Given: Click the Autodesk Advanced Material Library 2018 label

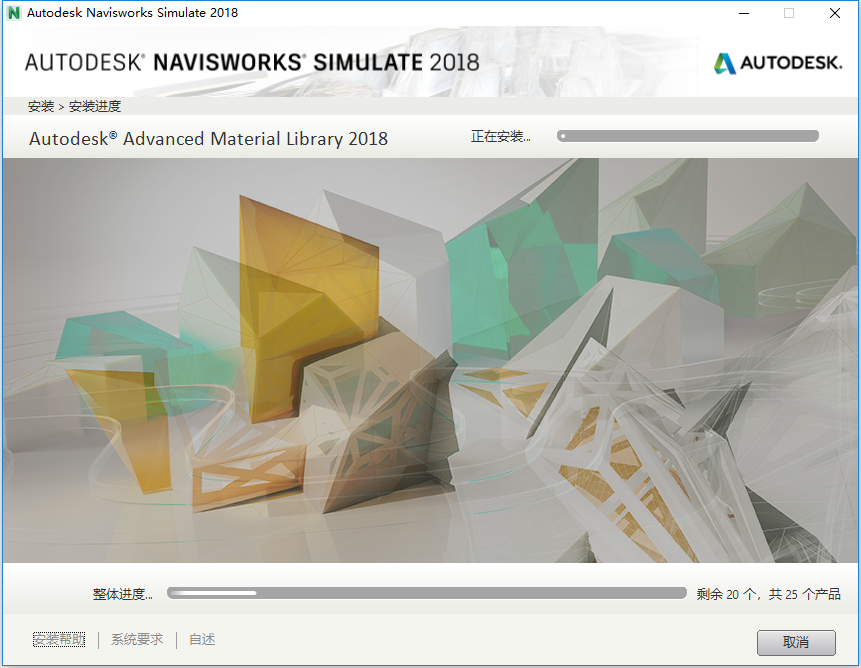Looking at the screenshot, I should pyautogui.click(x=209, y=139).
